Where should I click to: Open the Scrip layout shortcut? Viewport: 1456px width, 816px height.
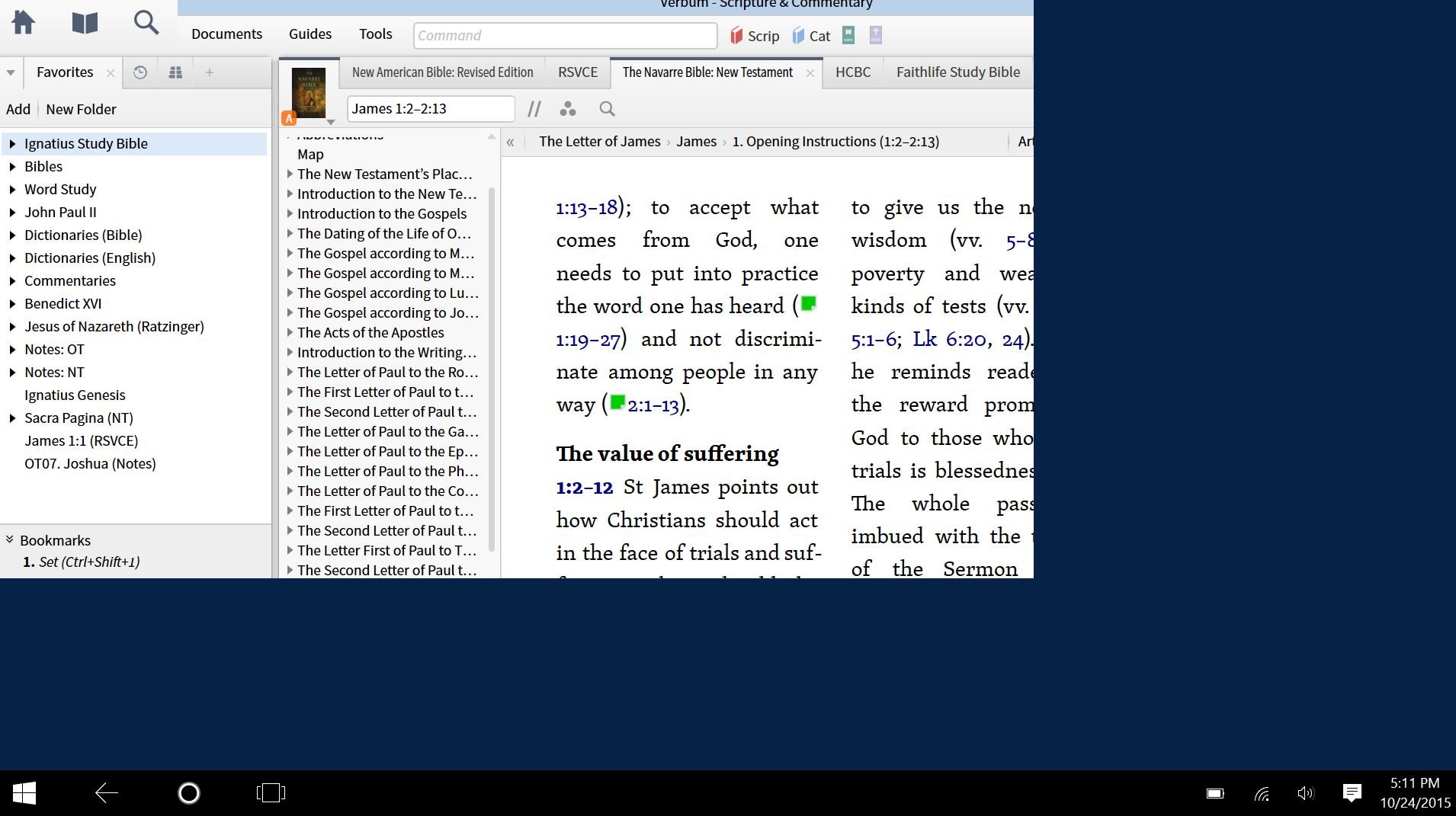point(755,36)
